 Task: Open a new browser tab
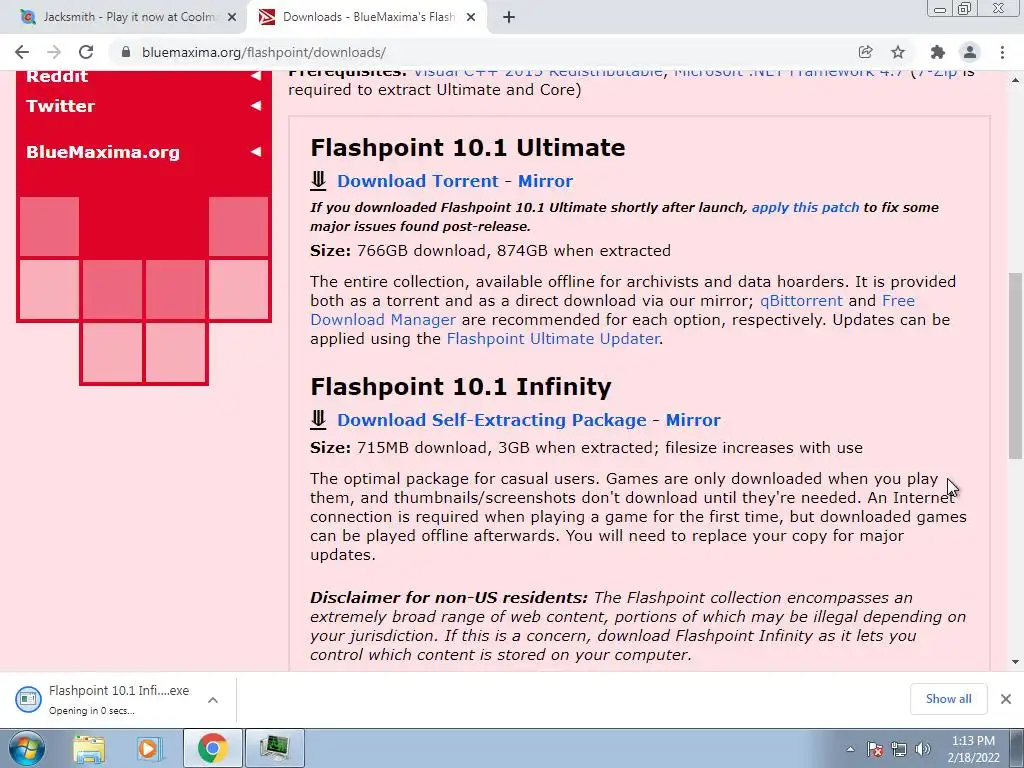click(509, 17)
